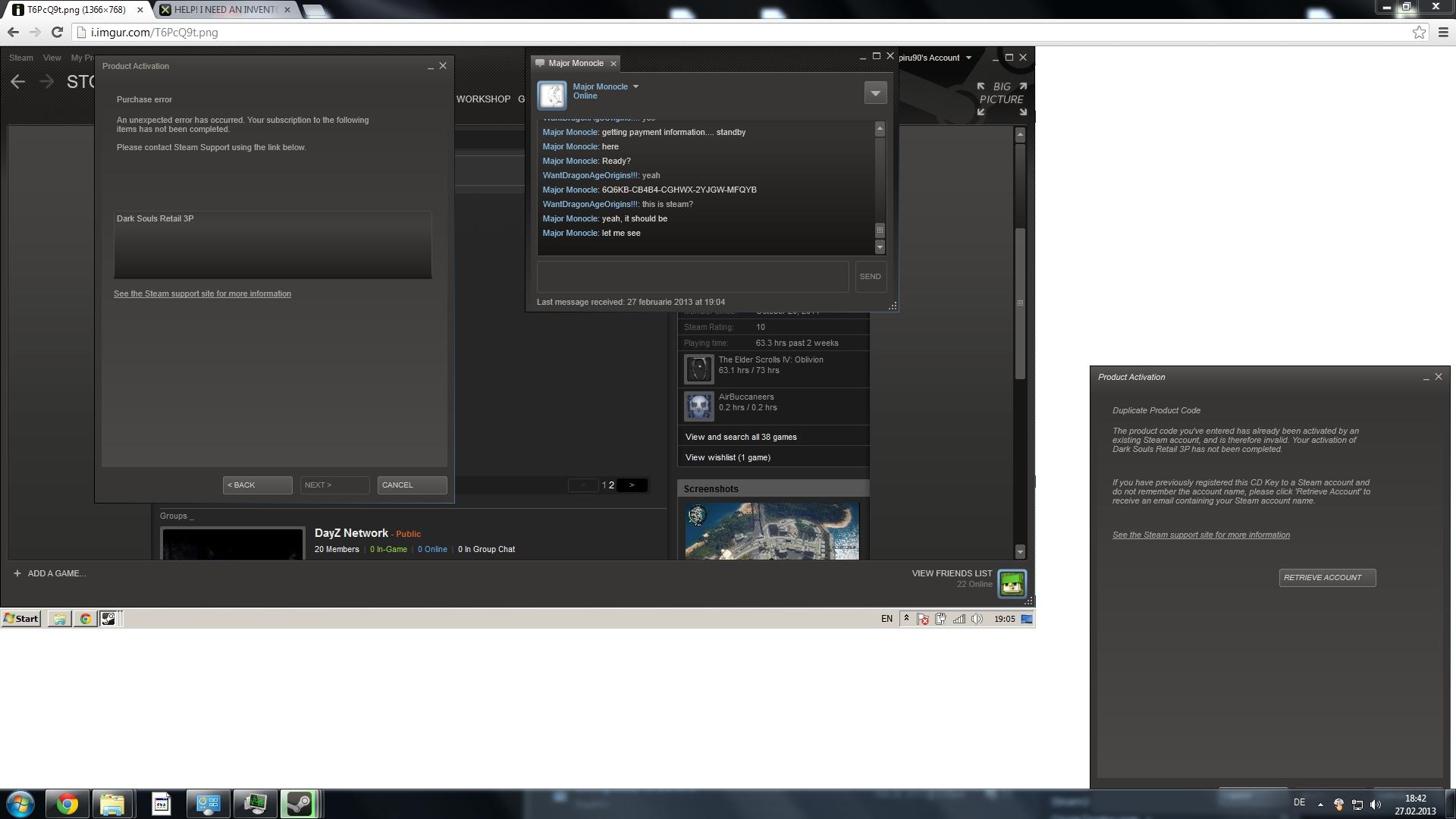Open Steam support link in Purchase error dialog
The image size is (1456, 819).
(x=202, y=293)
